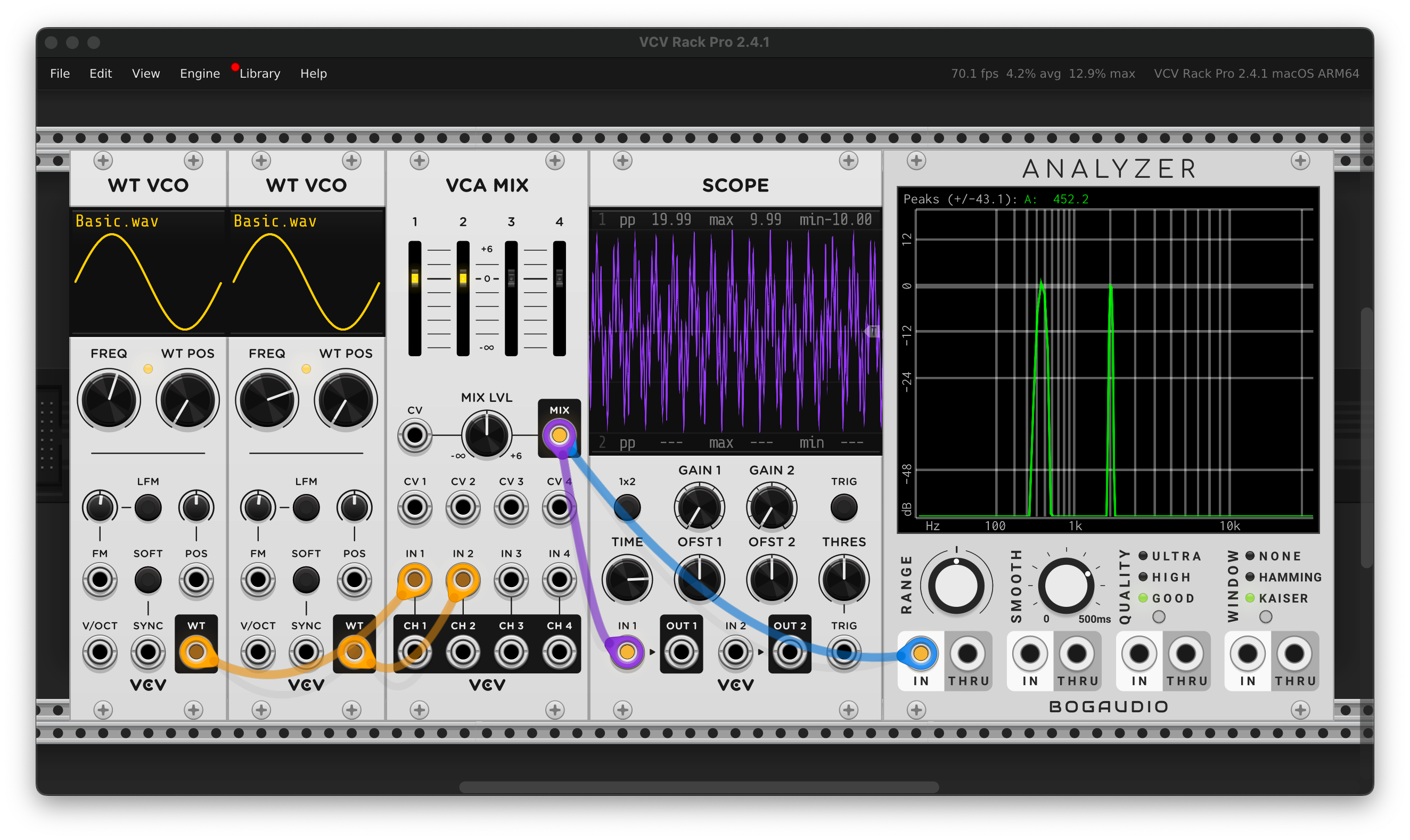Click the Analyzer first channel THRU jack
Image resolution: width=1410 pixels, height=840 pixels.
click(x=968, y=654)
